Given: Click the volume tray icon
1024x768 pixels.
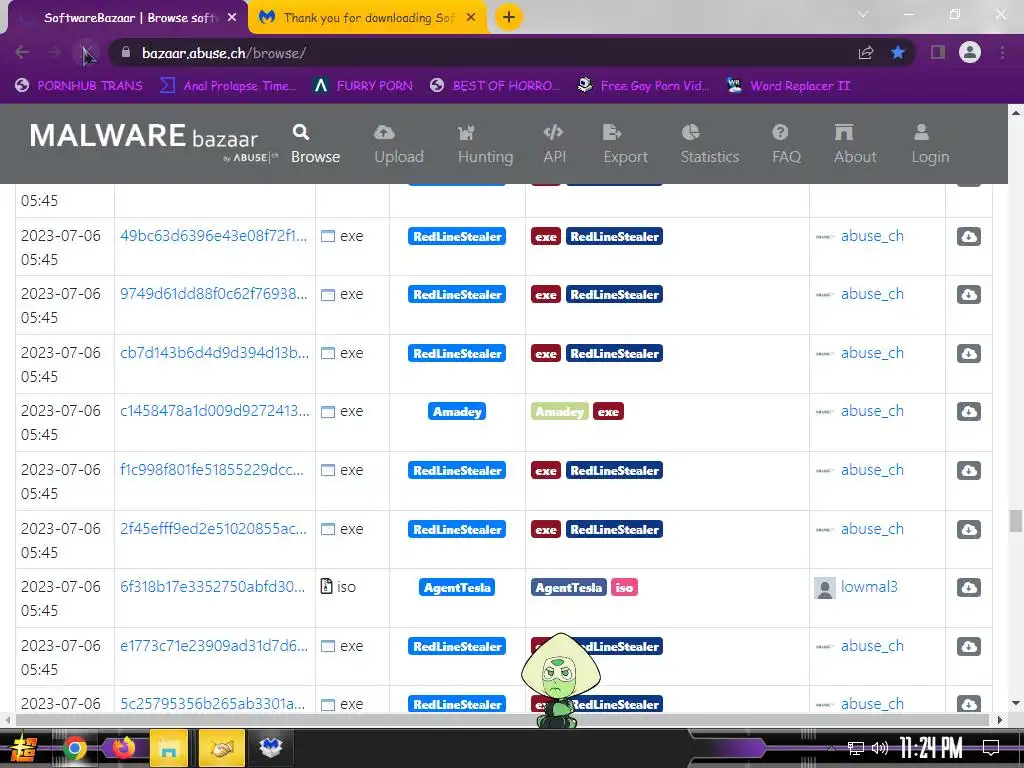Looking at the screenshot, I should point(880,748).
